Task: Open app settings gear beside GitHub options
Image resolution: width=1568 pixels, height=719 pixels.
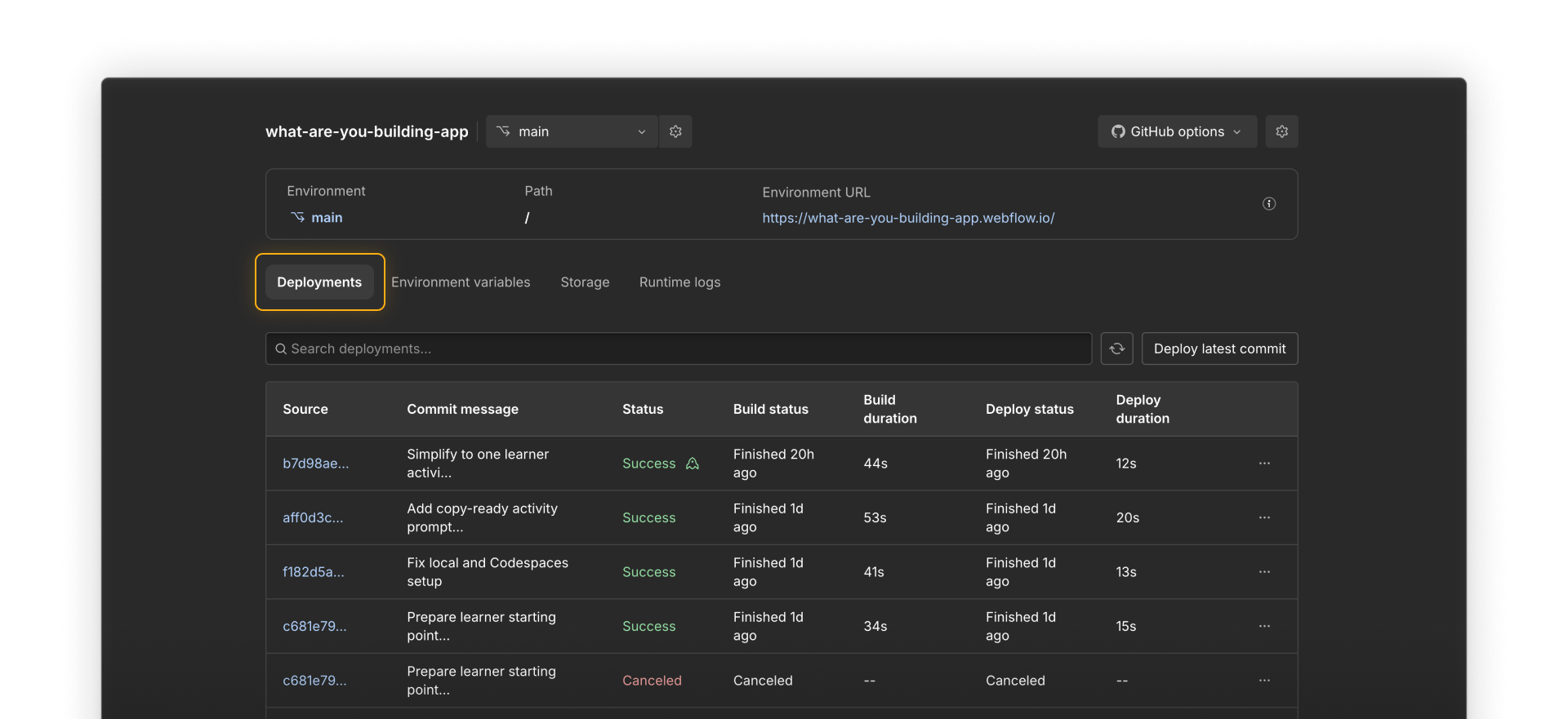Action: pos(1281,131)
